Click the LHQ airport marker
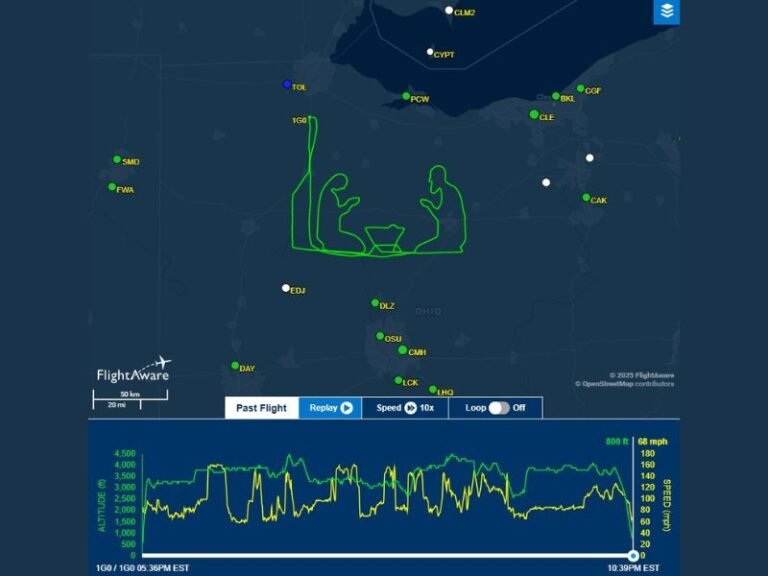Viewport: 768px width, 576px height. click(432, 389)
